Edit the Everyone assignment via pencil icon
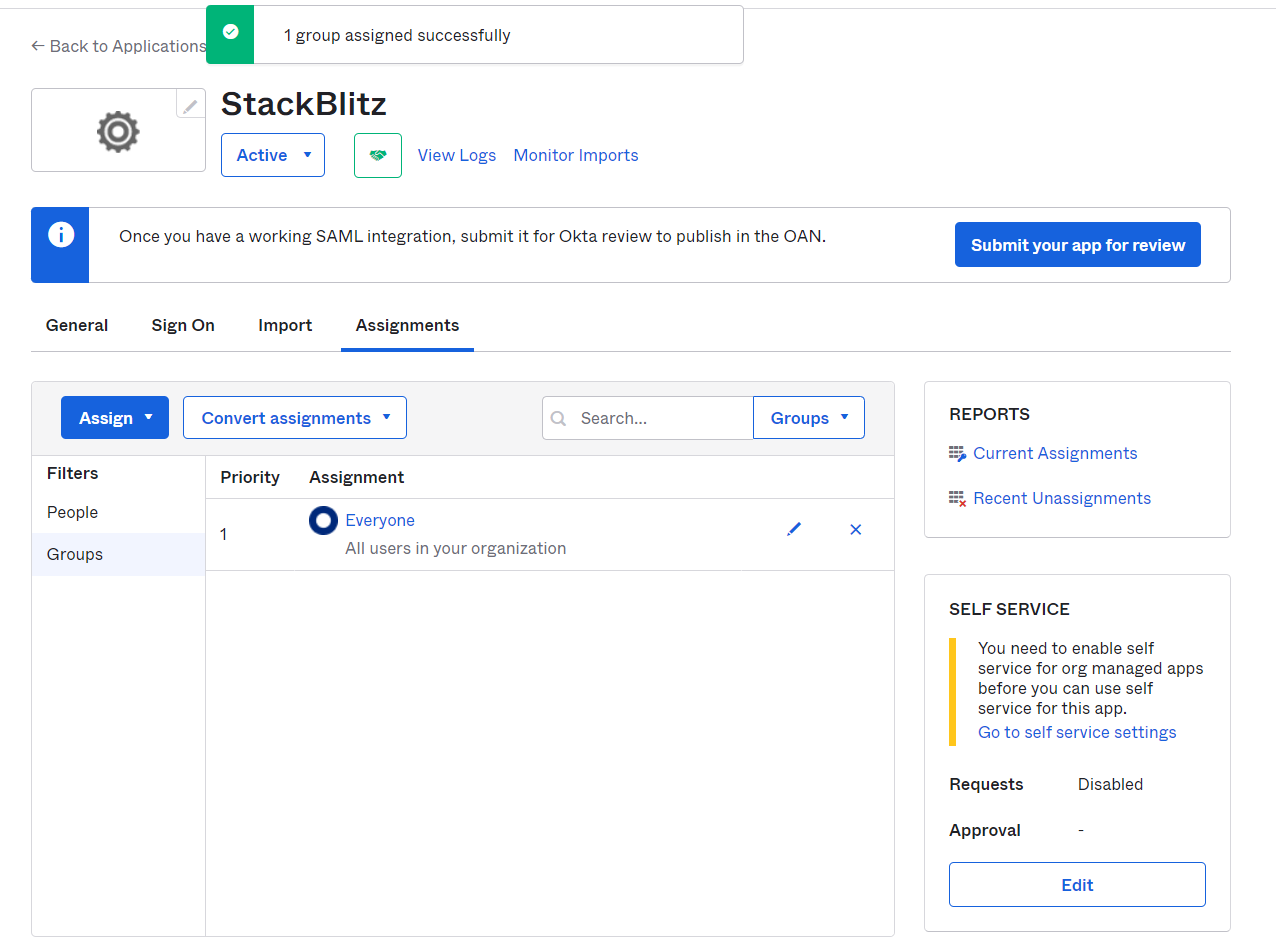 [794, 529]
